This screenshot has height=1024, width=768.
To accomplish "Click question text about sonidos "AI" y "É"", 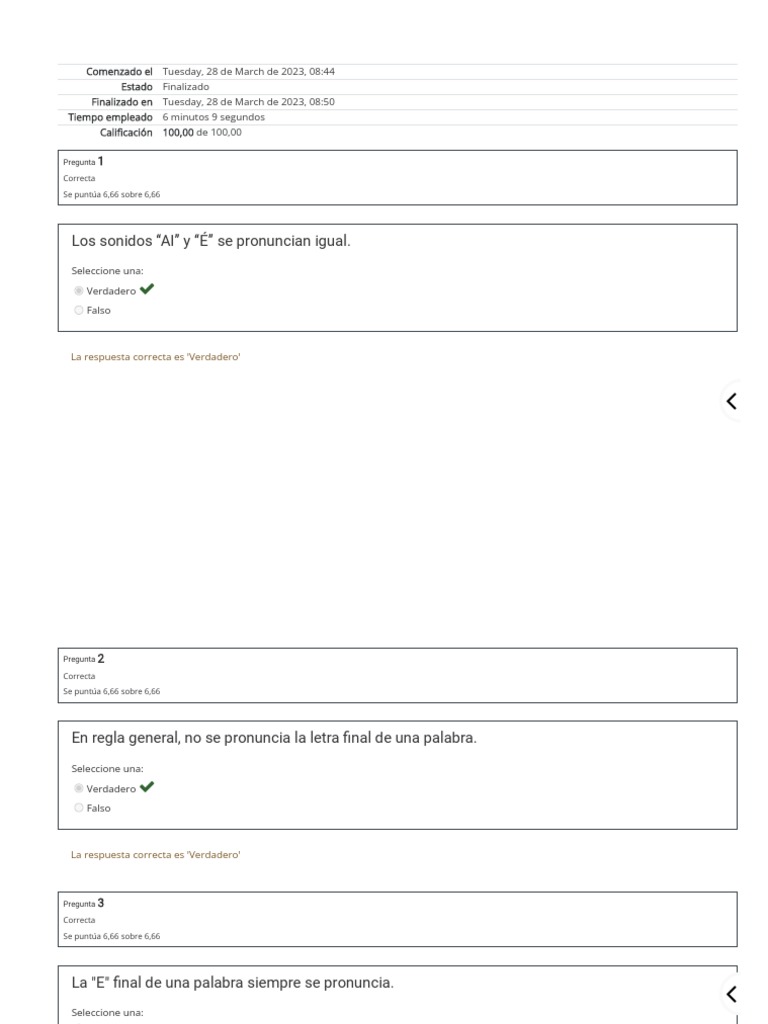I will 211,242.
